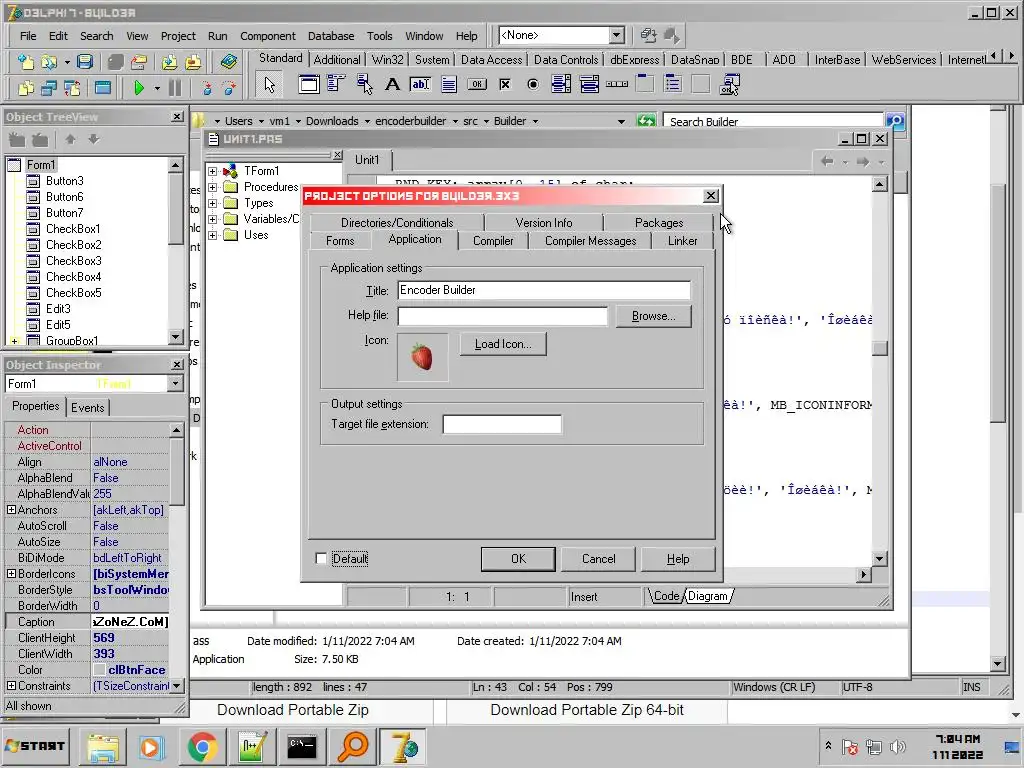Screen dimensions: 1024x768
Task: Click Remove file from project icon
Action: pyautogui.click(x=193, y=62)
